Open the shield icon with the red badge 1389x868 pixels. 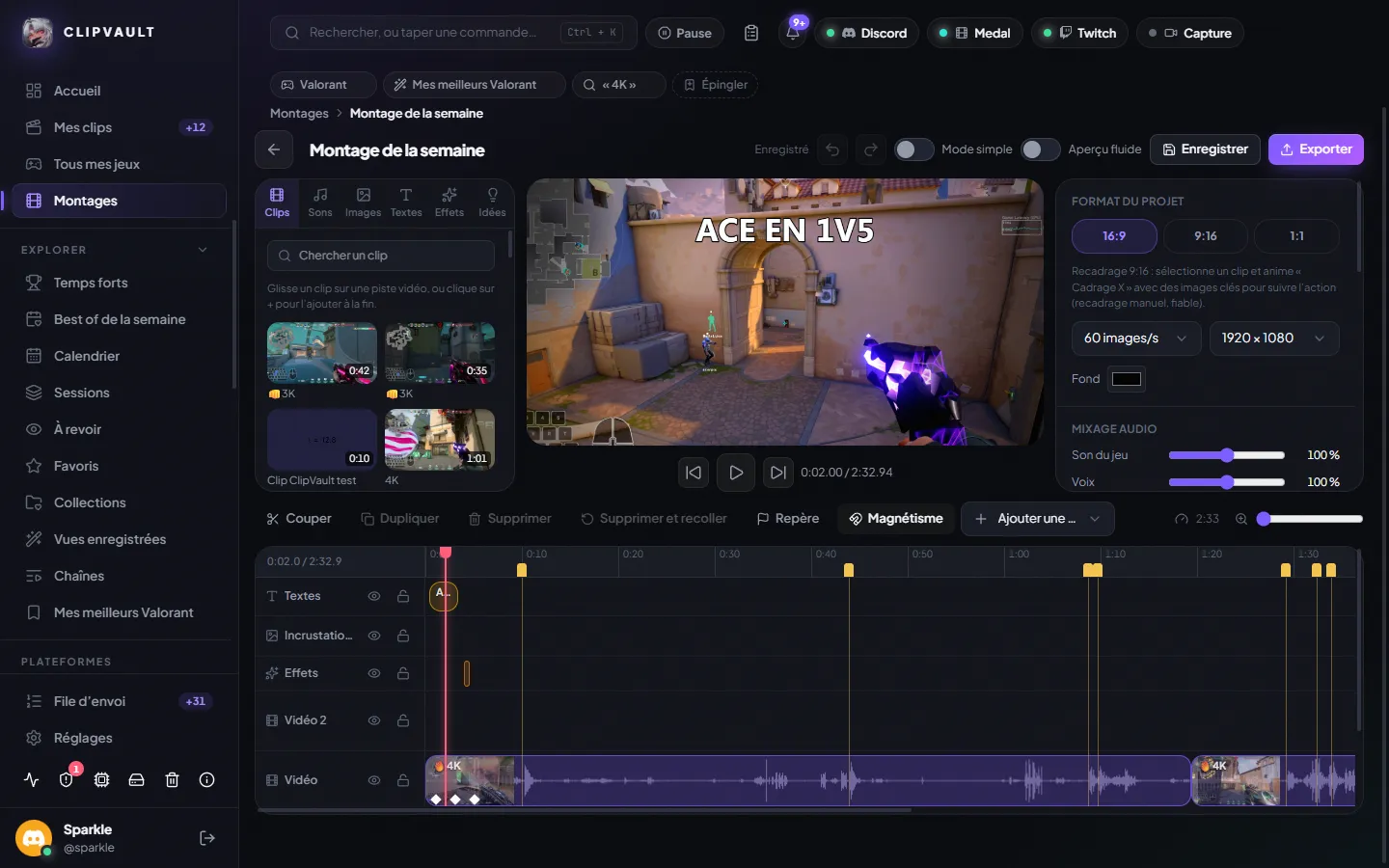click(x=67, y=780)
